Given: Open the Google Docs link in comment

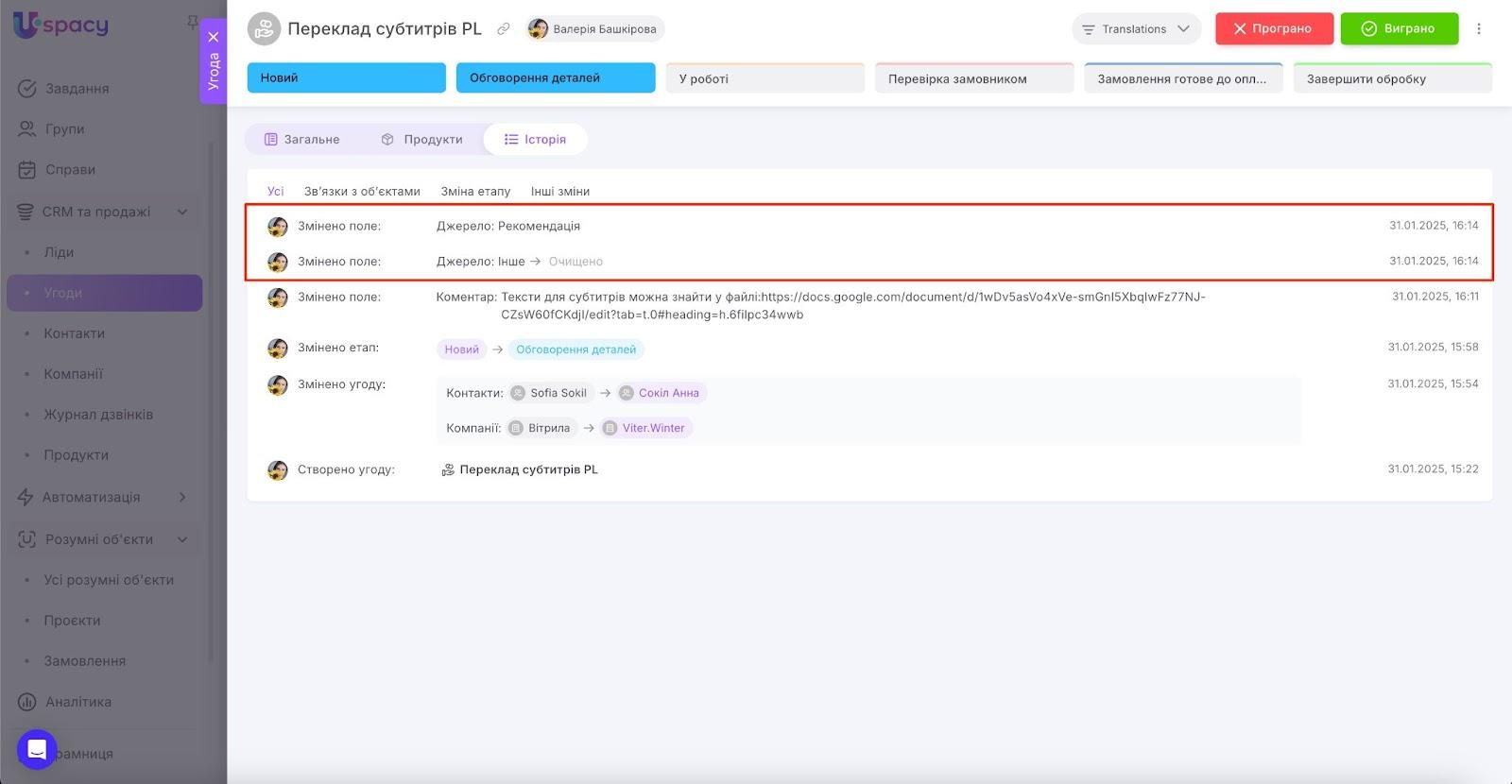Looking at the screenshot, I should coord(853,306).
